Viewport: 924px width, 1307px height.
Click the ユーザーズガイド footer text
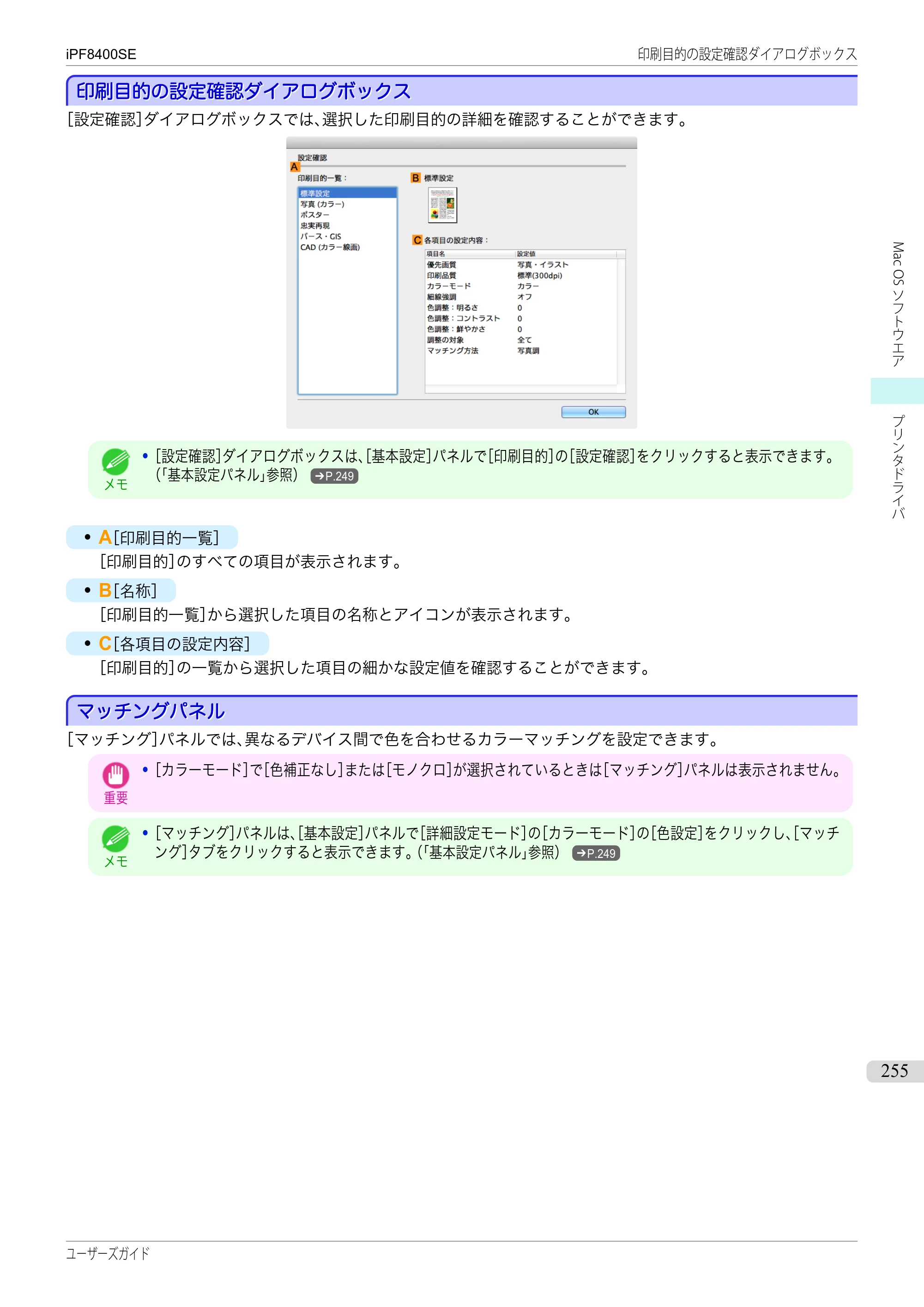pos(108,1253)
